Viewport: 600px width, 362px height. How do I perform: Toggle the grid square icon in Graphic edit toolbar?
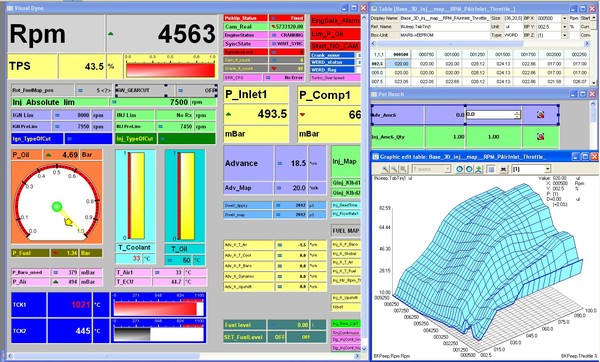click(x=491, y=169)
